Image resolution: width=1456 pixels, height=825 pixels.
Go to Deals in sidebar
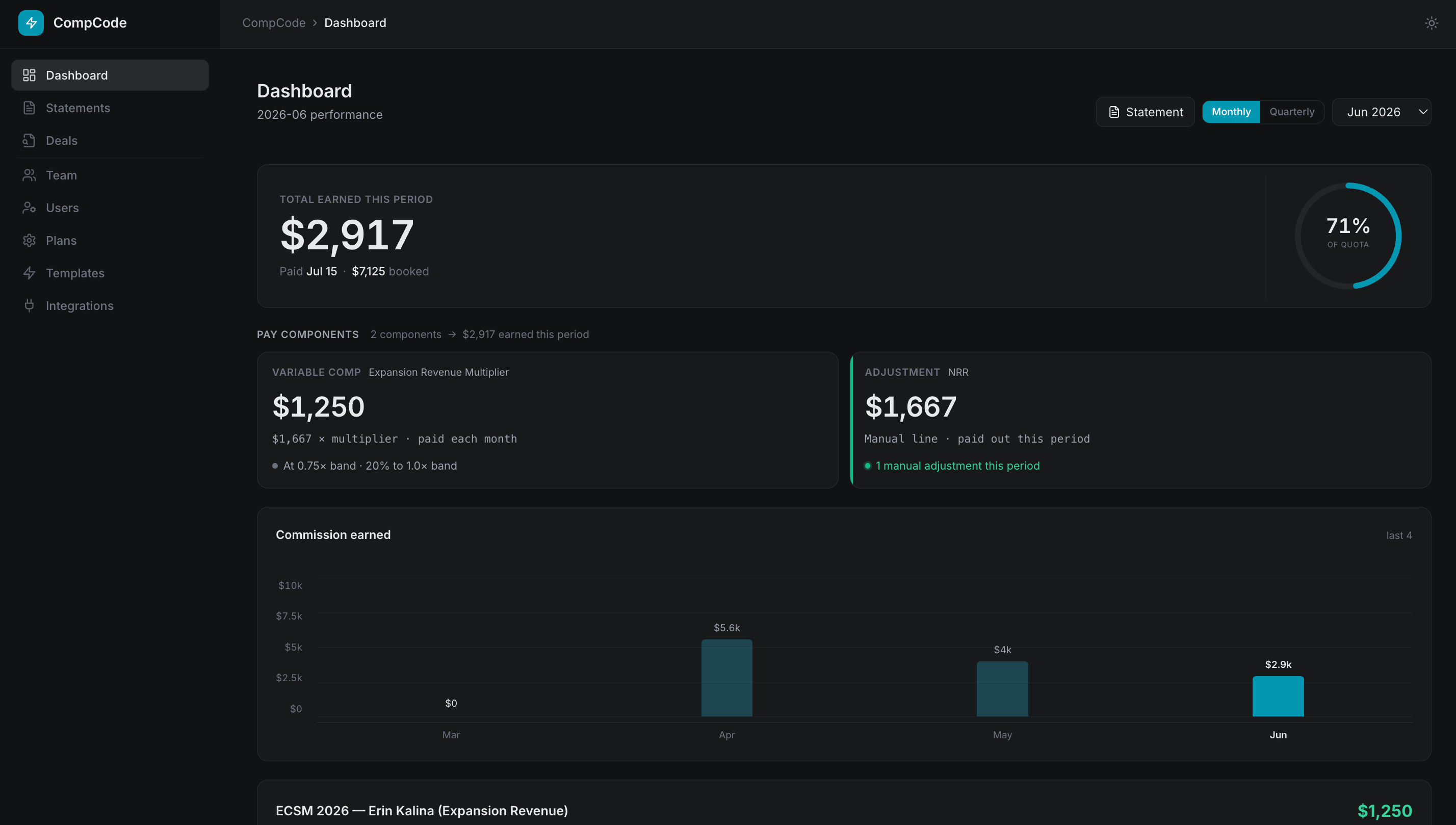tap(110, 141)
